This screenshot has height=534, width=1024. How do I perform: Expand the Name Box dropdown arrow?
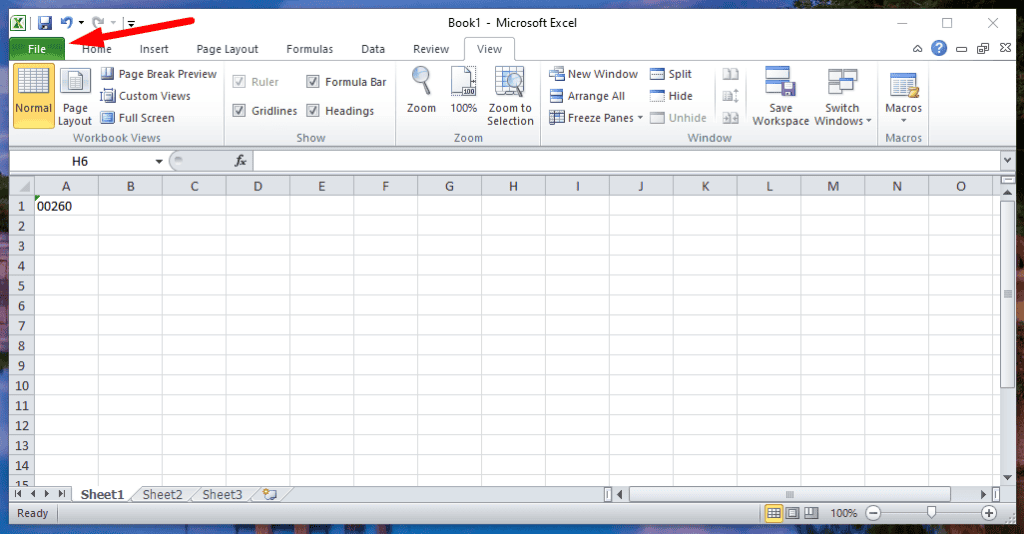(159, 162)
